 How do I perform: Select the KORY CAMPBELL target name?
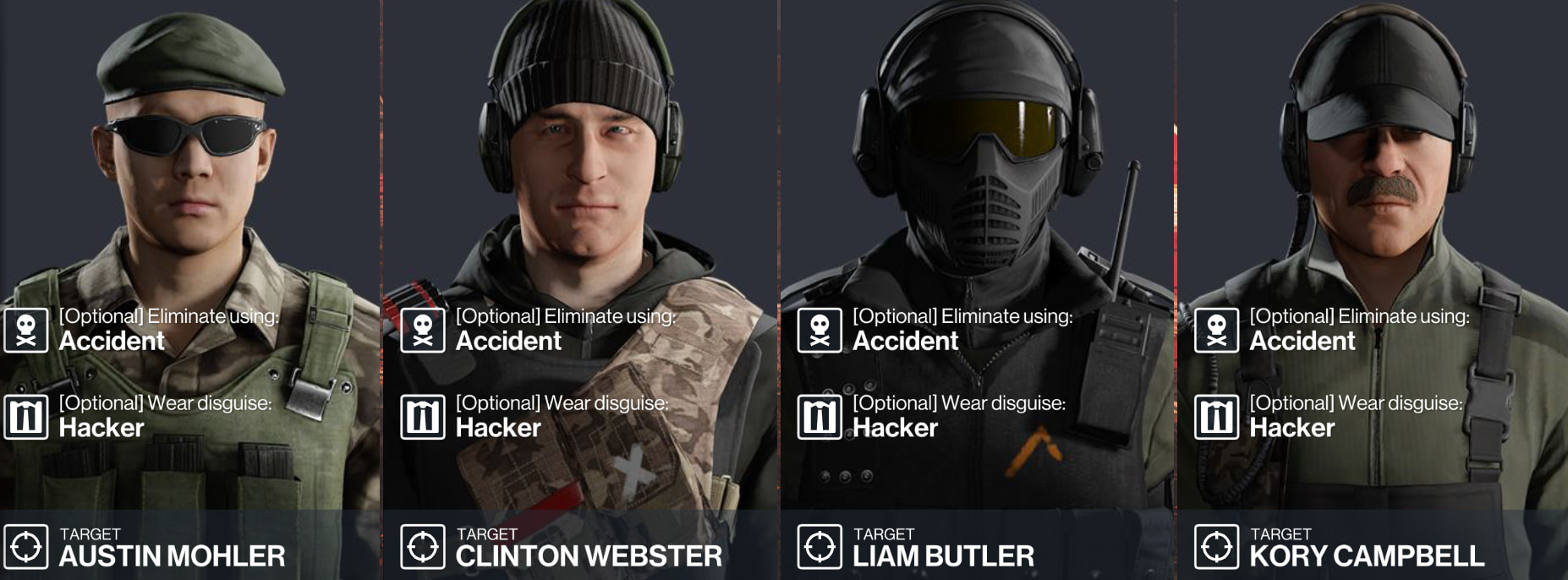(x=1367, y=556)
